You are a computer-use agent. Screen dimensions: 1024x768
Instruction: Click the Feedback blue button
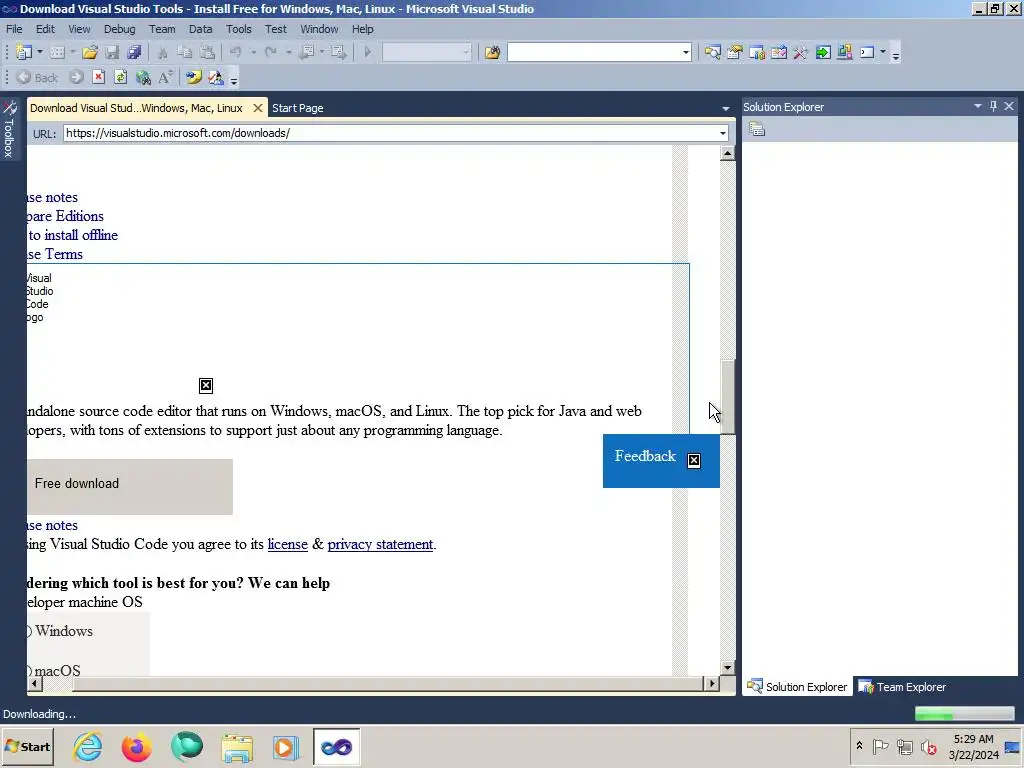click(x=661, y=460)
